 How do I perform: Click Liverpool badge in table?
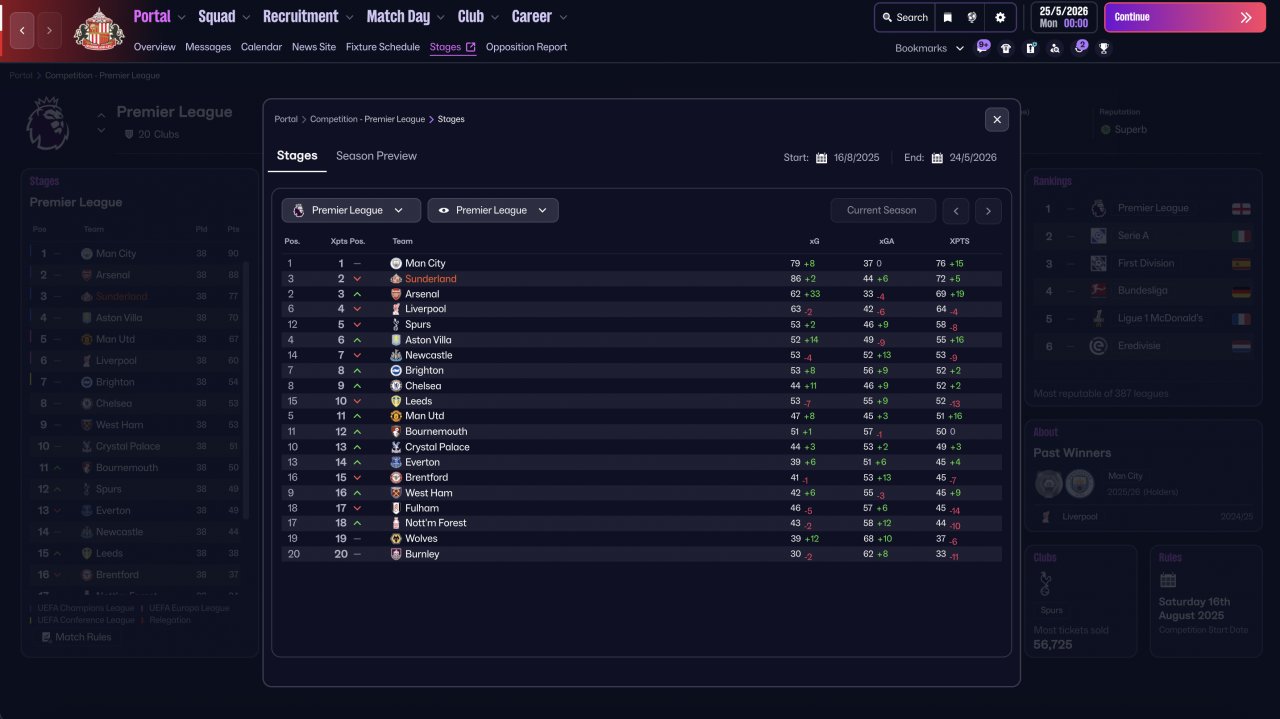(x=396, y=310)
